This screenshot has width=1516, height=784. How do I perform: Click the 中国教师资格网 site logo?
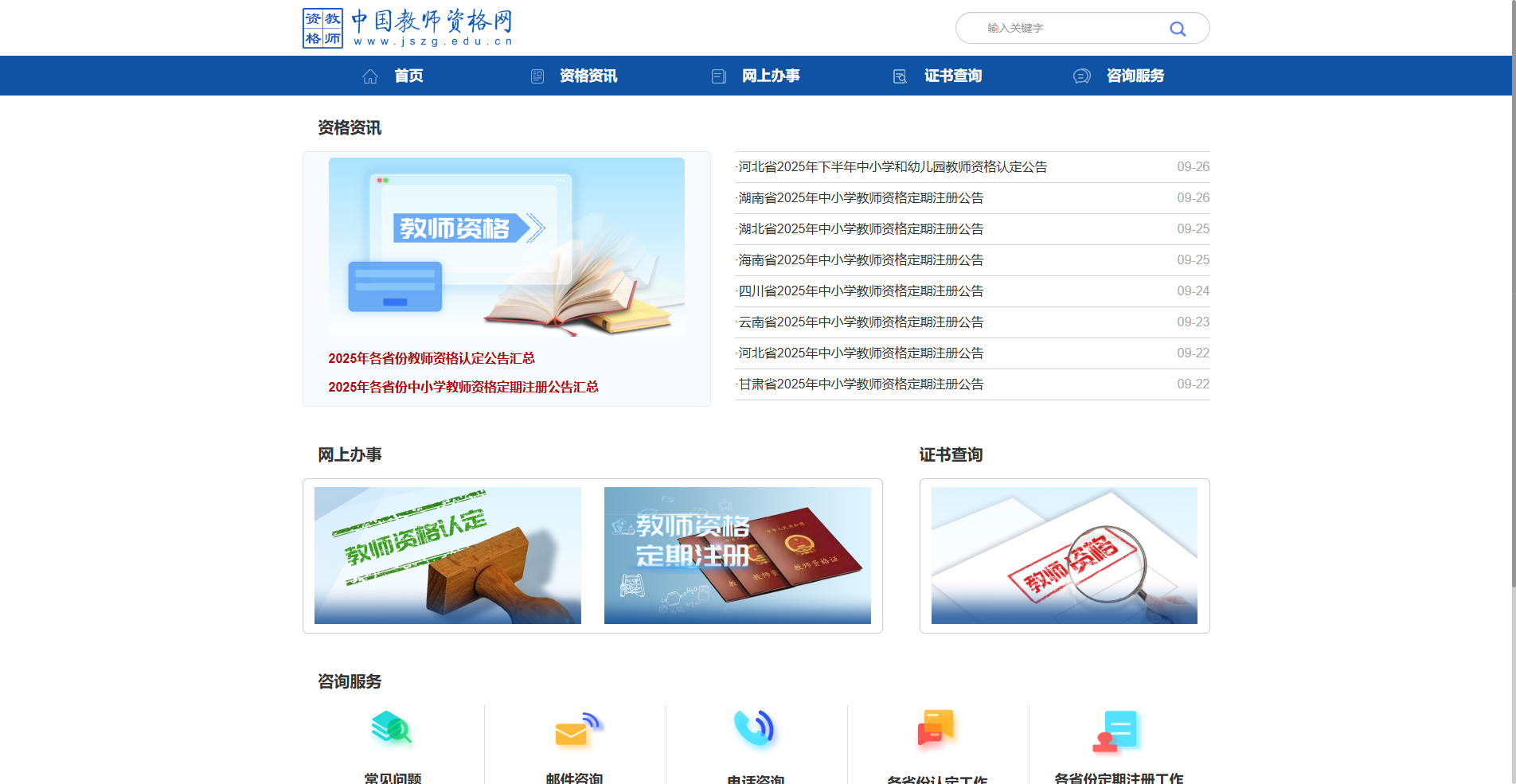[407, 26]
